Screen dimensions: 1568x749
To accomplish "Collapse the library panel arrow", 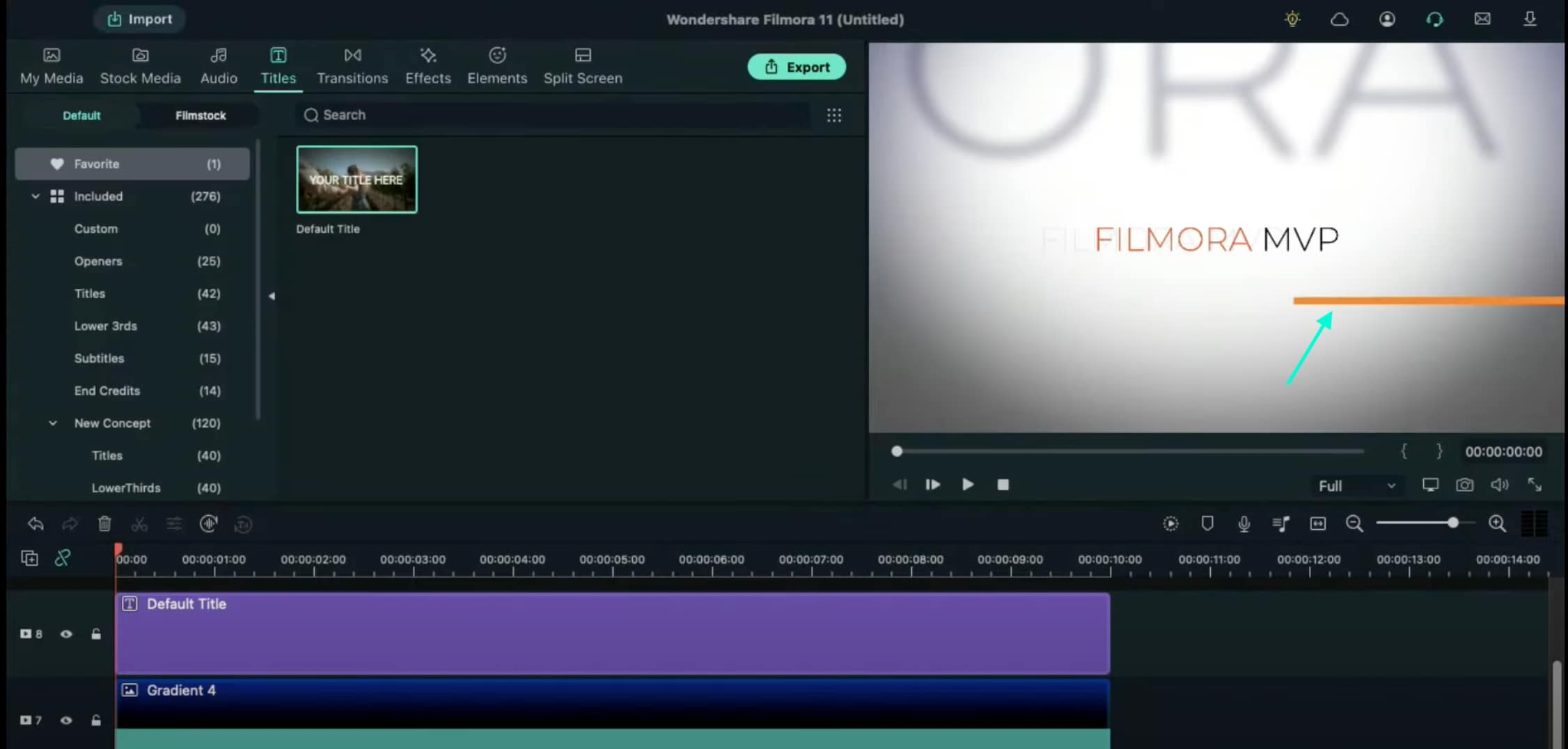I will [x=272, y=296].
